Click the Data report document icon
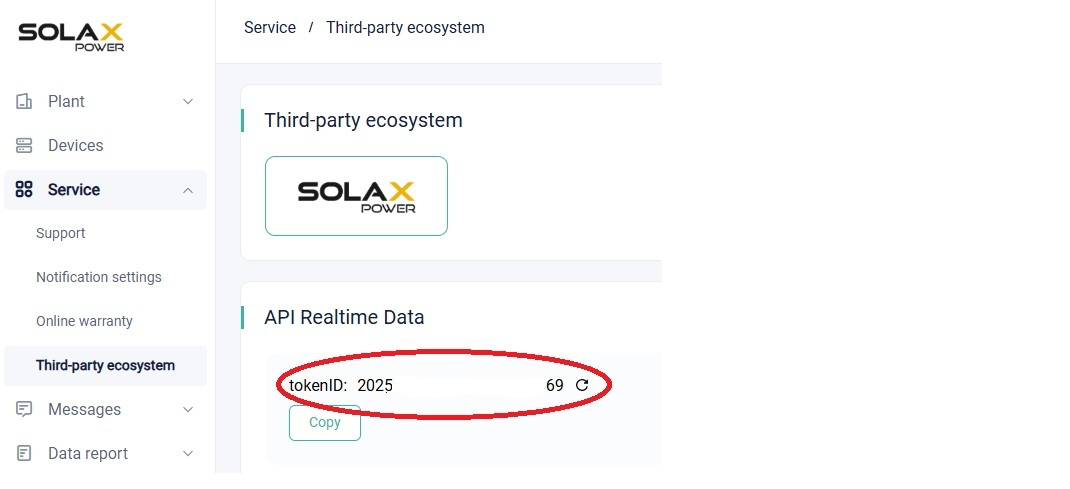The width and height of the screenshot is (1070, 489). pos(24,454)
